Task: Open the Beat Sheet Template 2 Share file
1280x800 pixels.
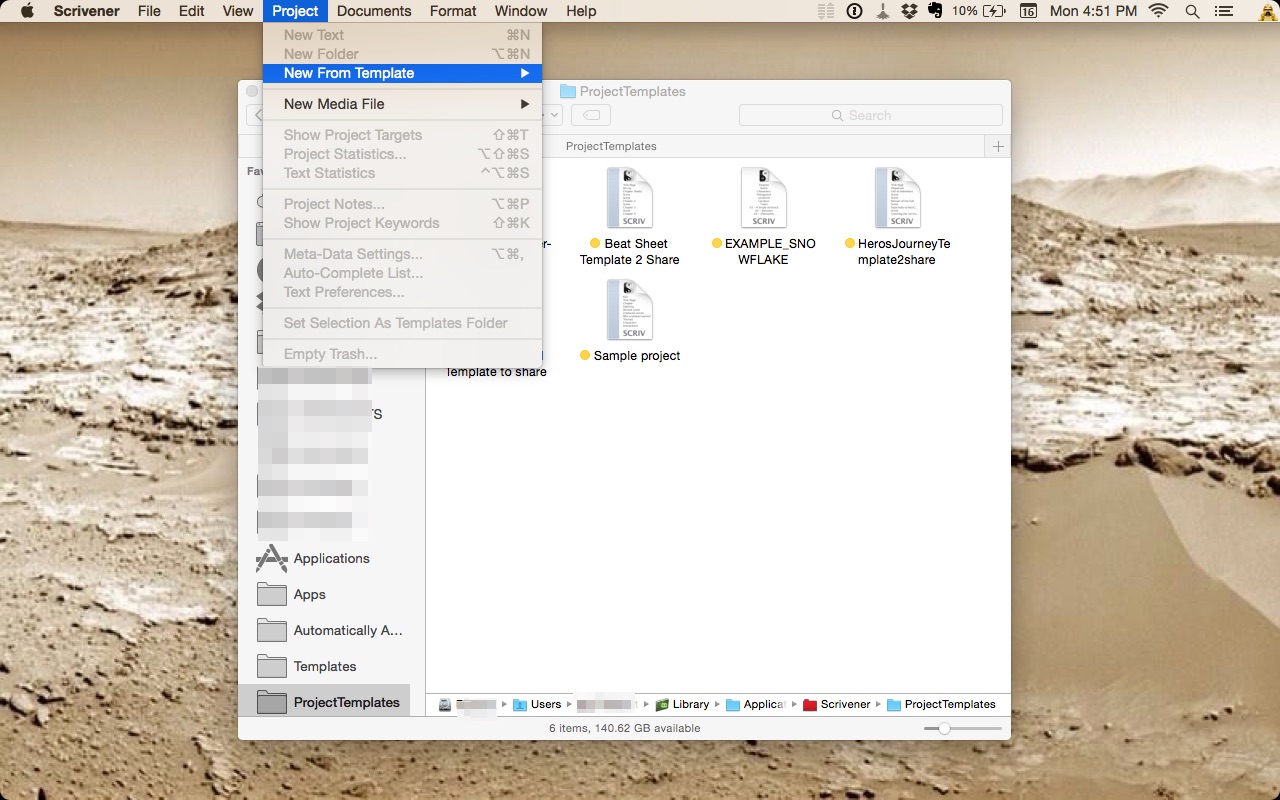Action: tap(630, 198)
